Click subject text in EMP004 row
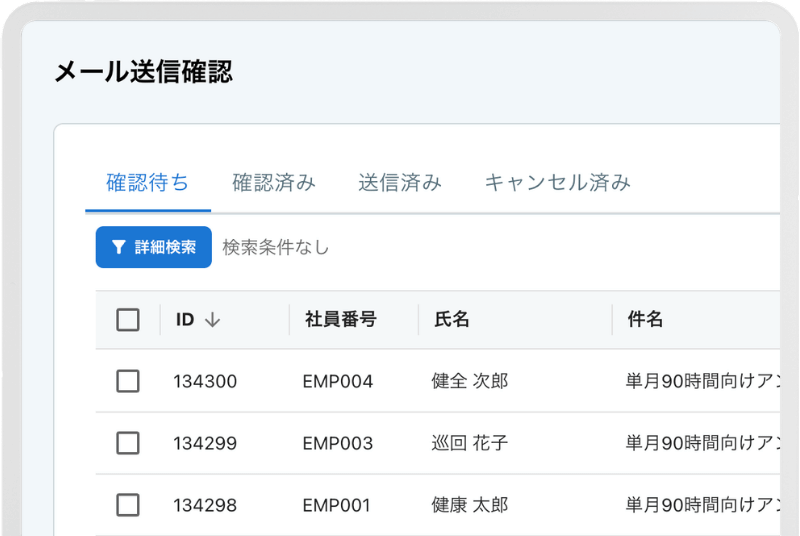 click(x=703, y=381)
